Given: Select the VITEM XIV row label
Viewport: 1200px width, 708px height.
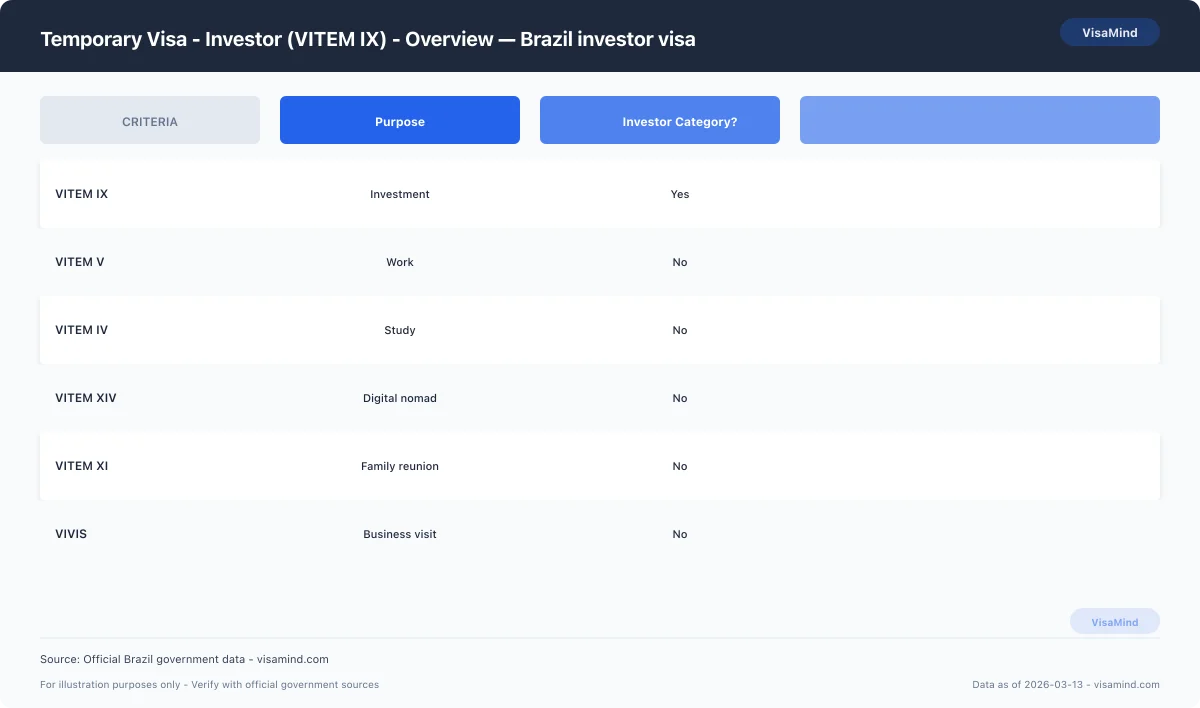Looking at the screenshot, I should pos(86,398).
